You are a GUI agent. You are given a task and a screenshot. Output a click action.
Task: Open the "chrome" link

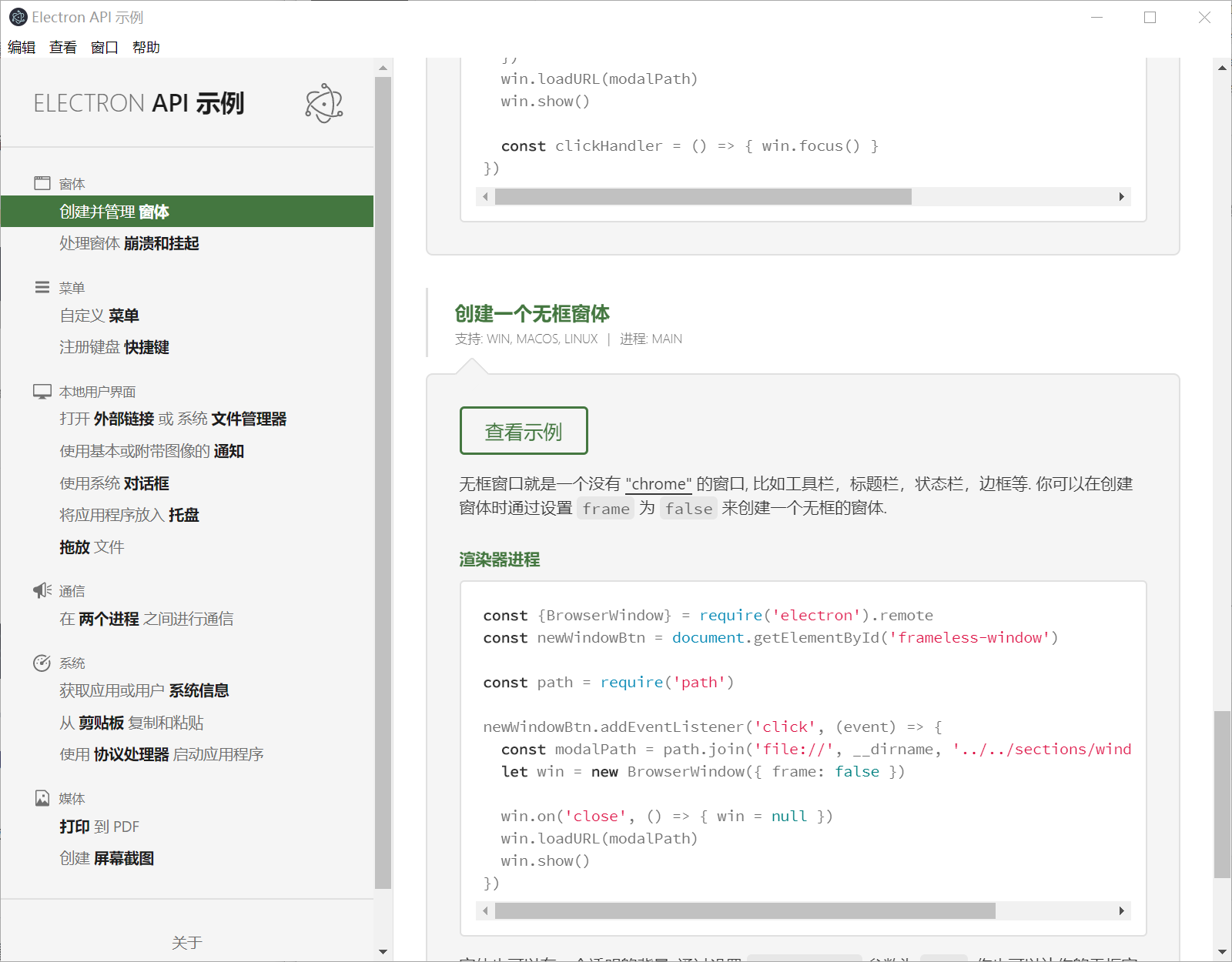pos(658,483)
